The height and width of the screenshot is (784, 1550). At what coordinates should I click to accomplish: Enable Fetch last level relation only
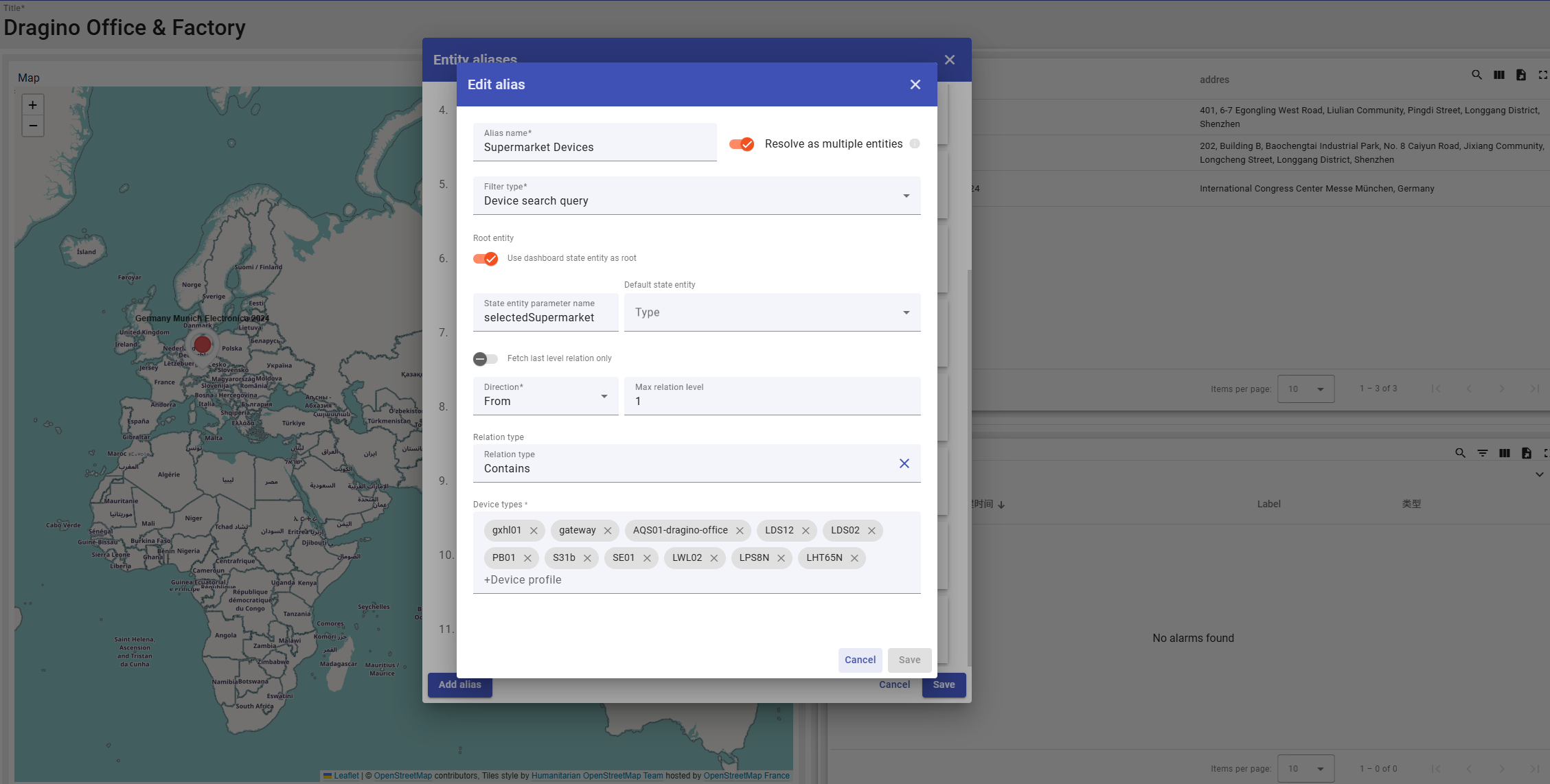486,358
